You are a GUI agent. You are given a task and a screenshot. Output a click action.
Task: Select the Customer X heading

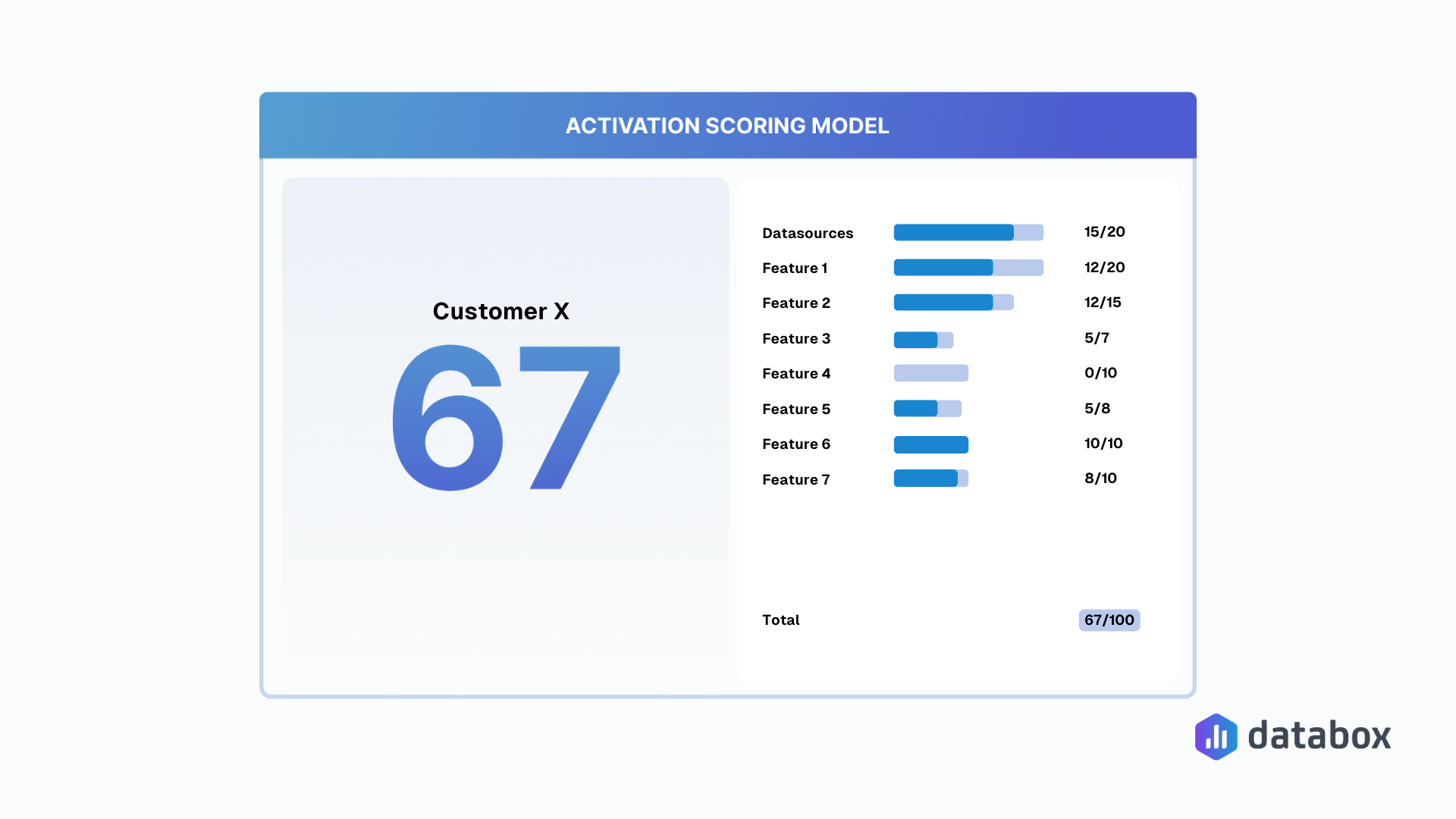[x=500, y=311]
